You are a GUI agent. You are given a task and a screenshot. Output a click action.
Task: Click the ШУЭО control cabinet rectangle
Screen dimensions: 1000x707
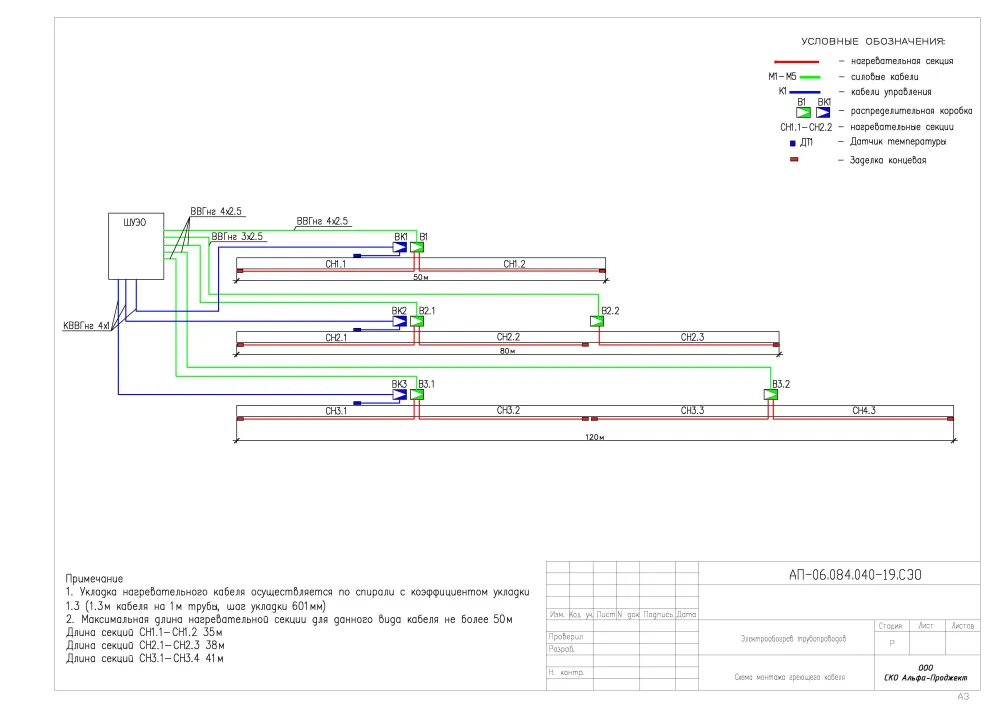click(x=136, y=246)
